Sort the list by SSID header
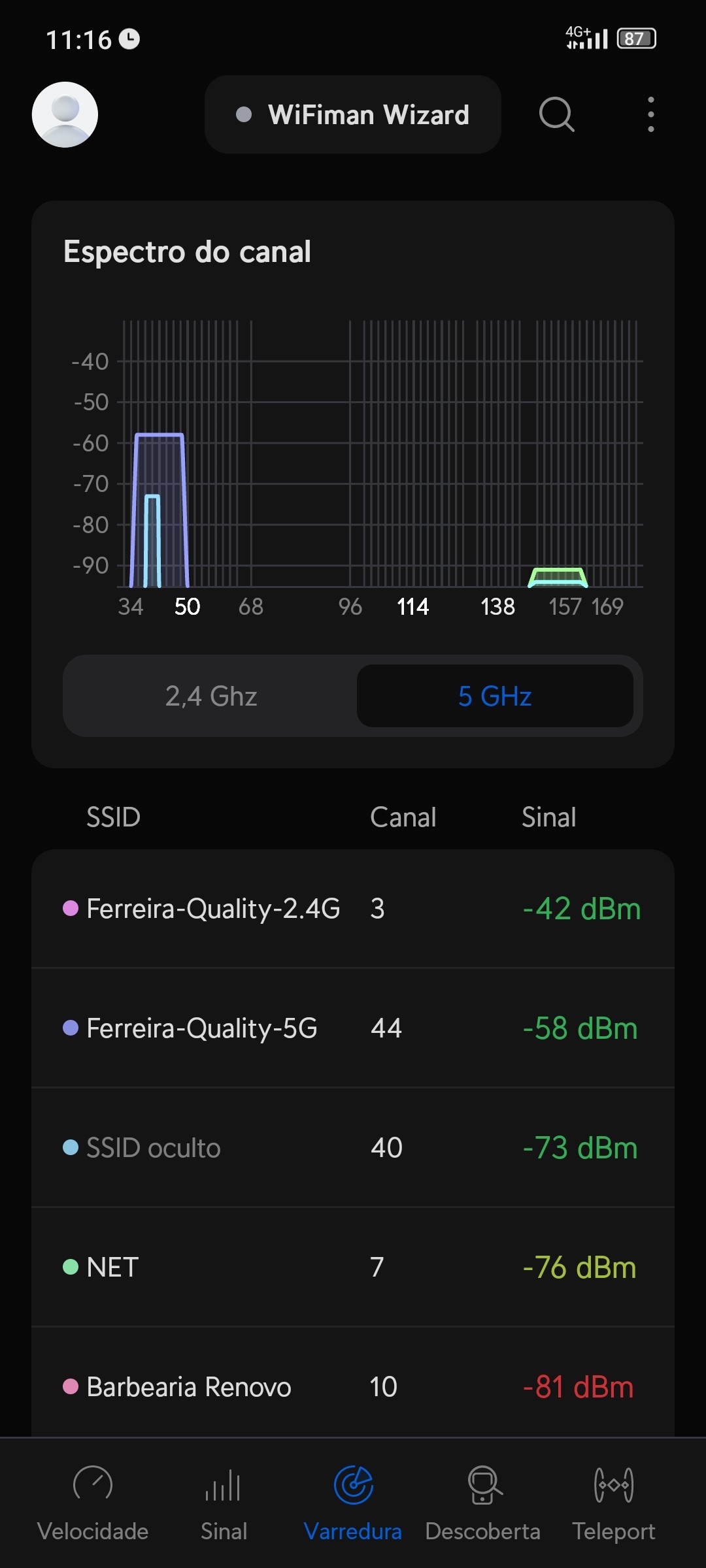Viewport: 706px width, 1568px height. [x=113, y=817]
